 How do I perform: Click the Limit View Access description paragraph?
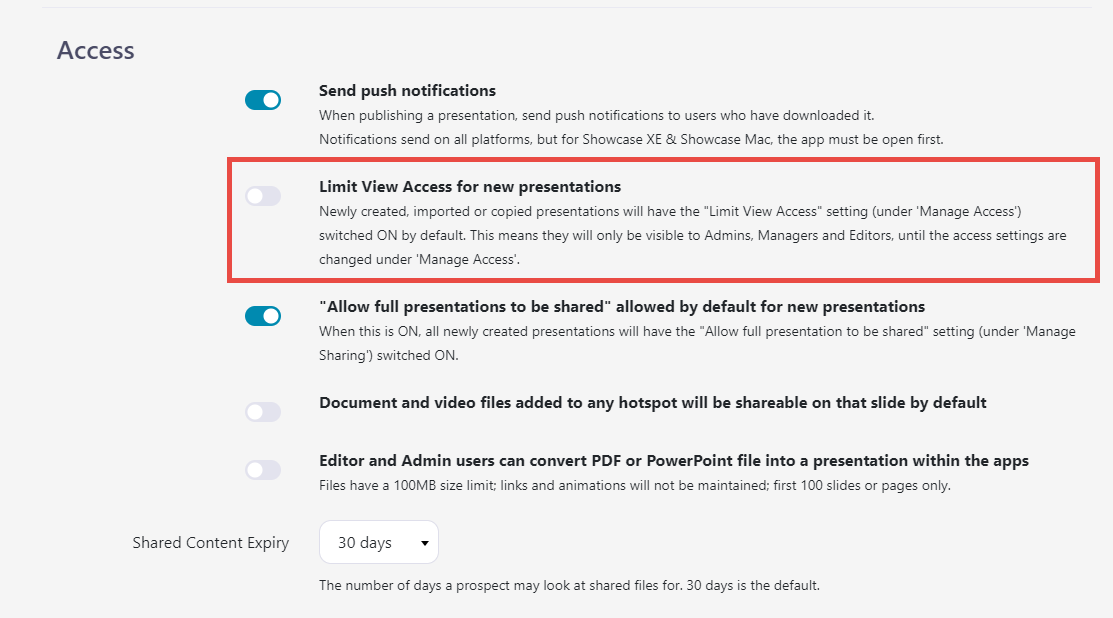click(692, 235)
